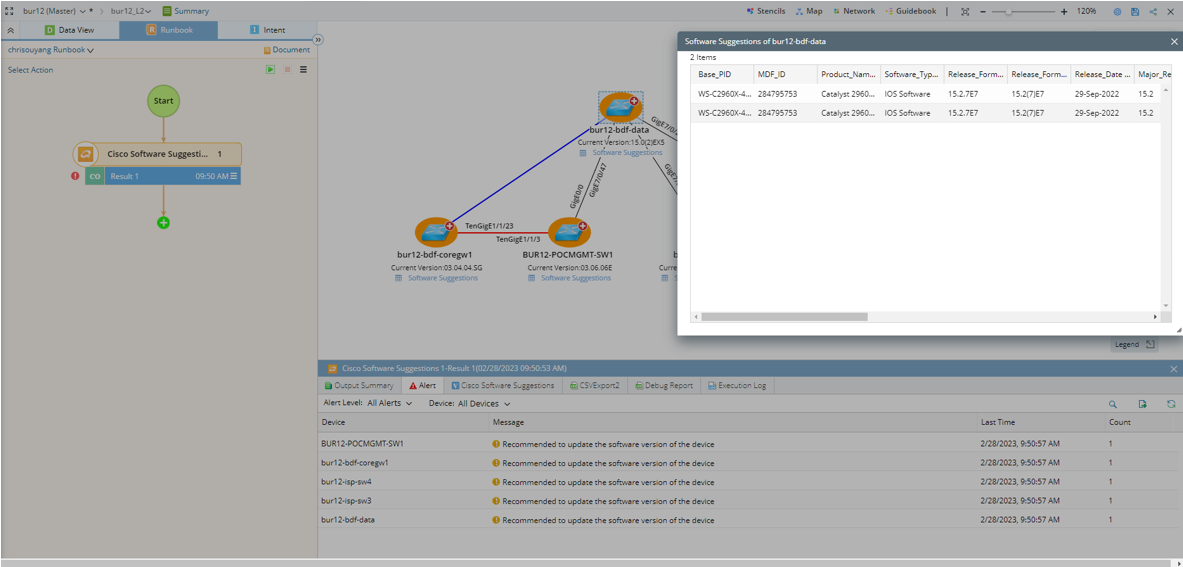The height and width of the screenshot is (567, 1183).
Task: Switch to the Execution Log tab
Action: tap(737, 385)
